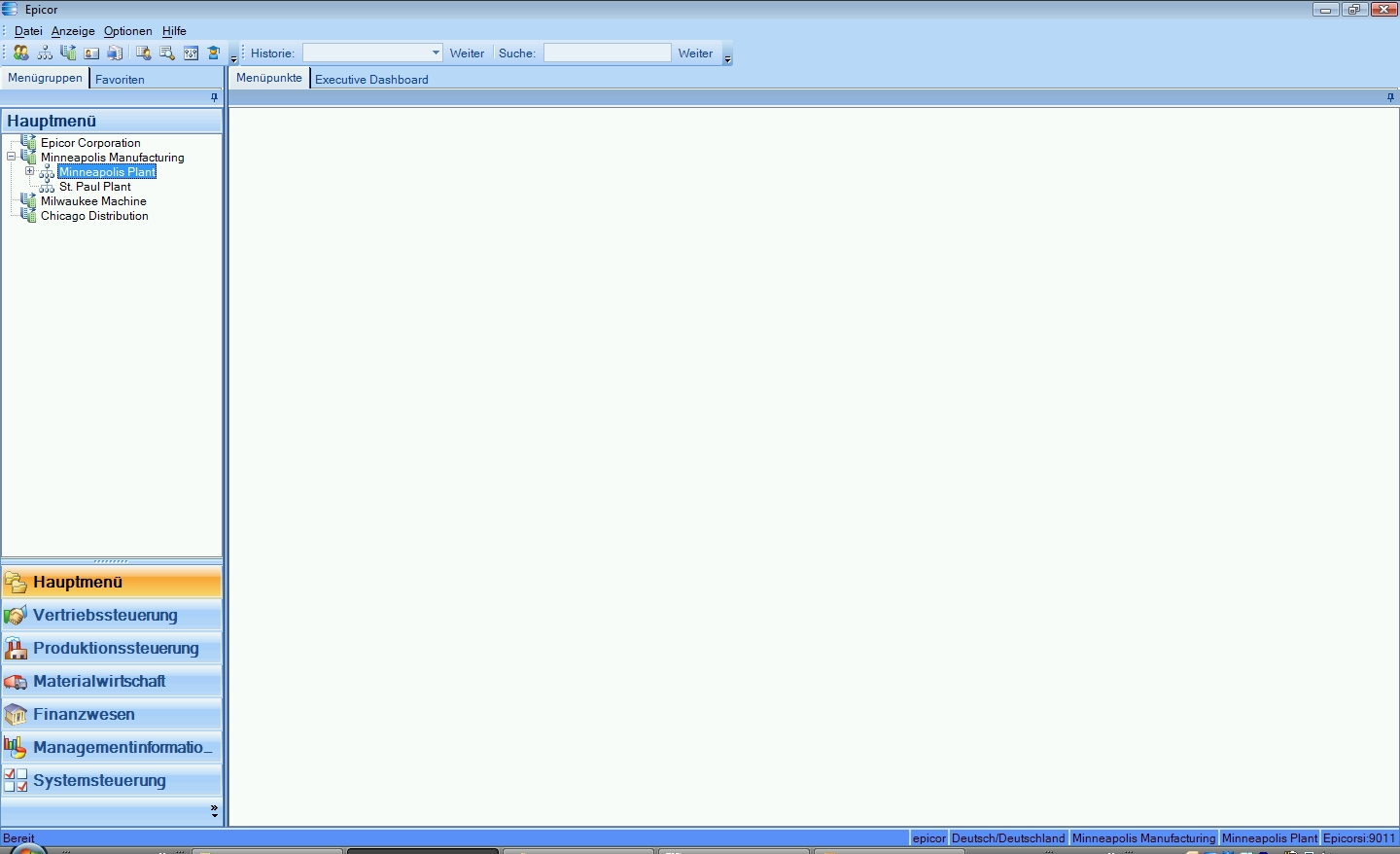1400x854 pixels.
Task: Click the Bereit status text
Action: click(x=19, y=837)
